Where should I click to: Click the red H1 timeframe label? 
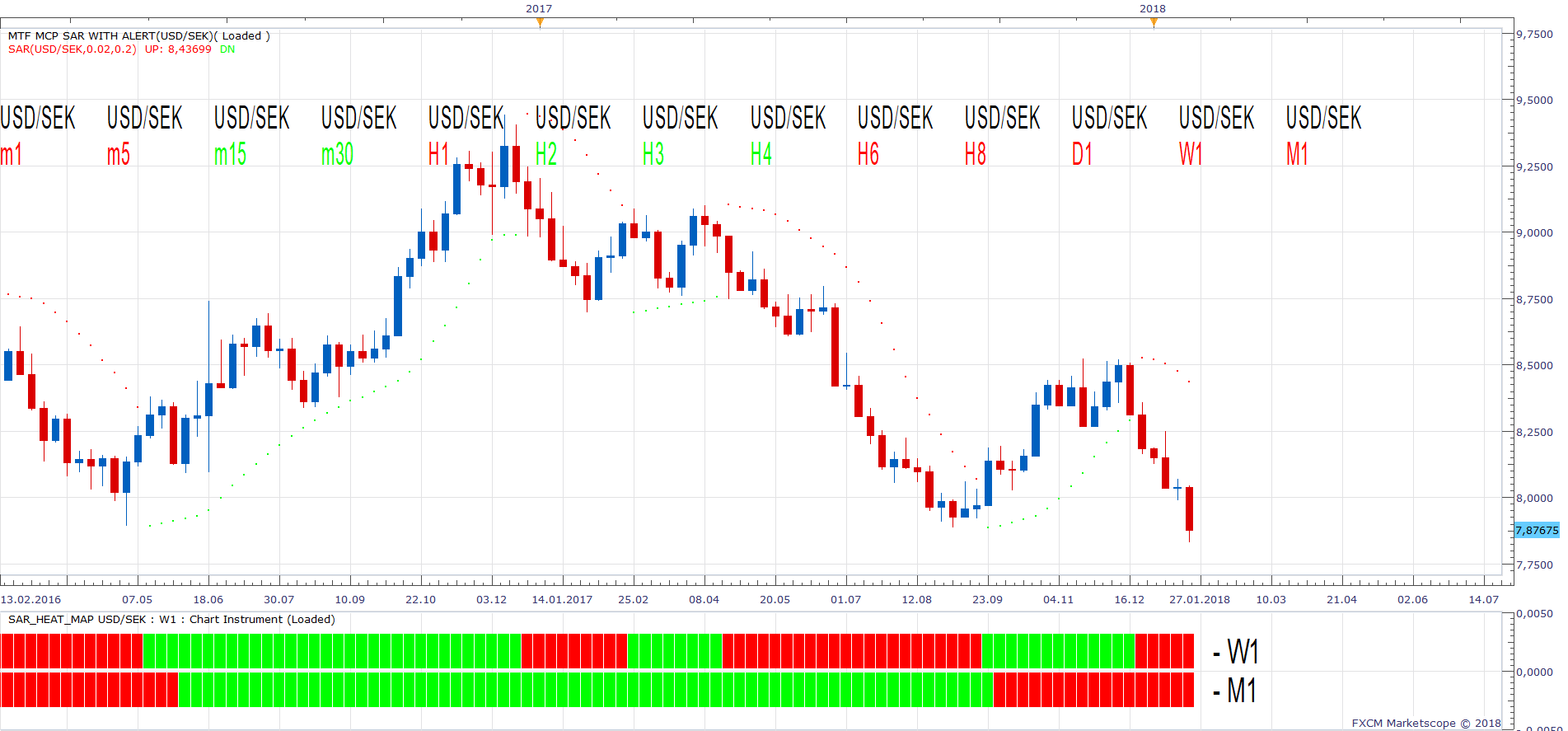tap(438, 154)
